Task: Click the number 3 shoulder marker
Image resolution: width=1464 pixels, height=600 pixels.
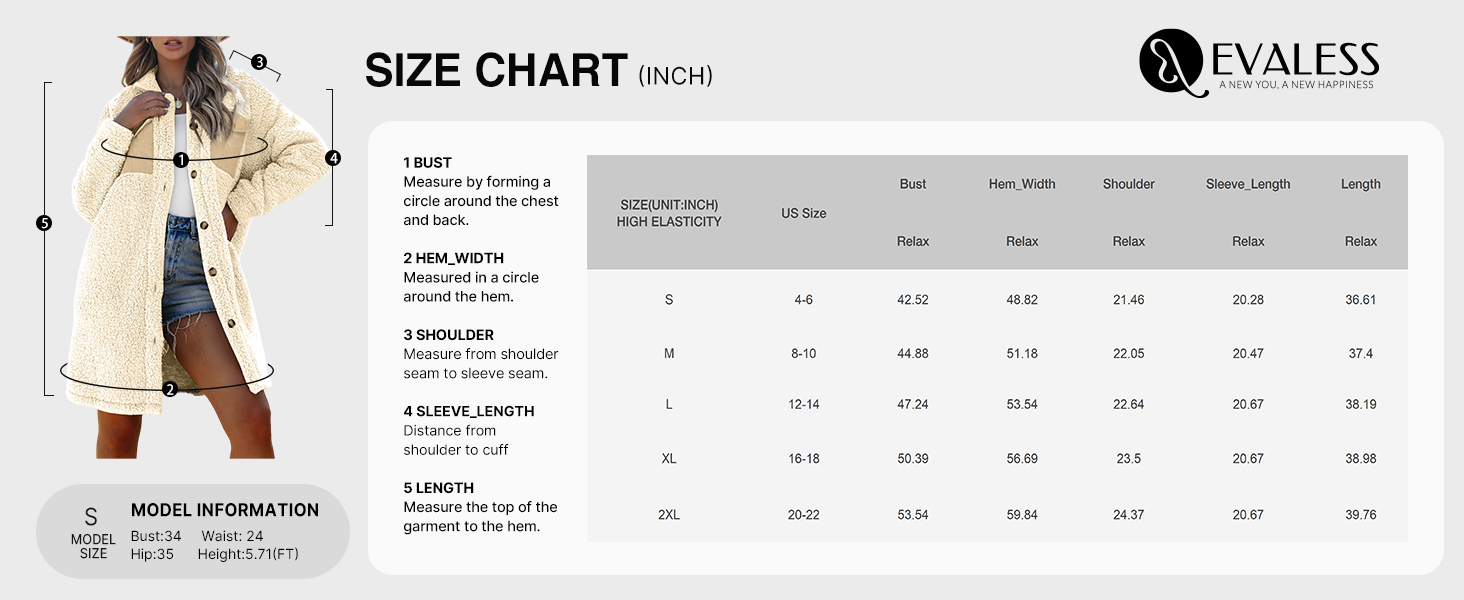Action: coord(259,62)
